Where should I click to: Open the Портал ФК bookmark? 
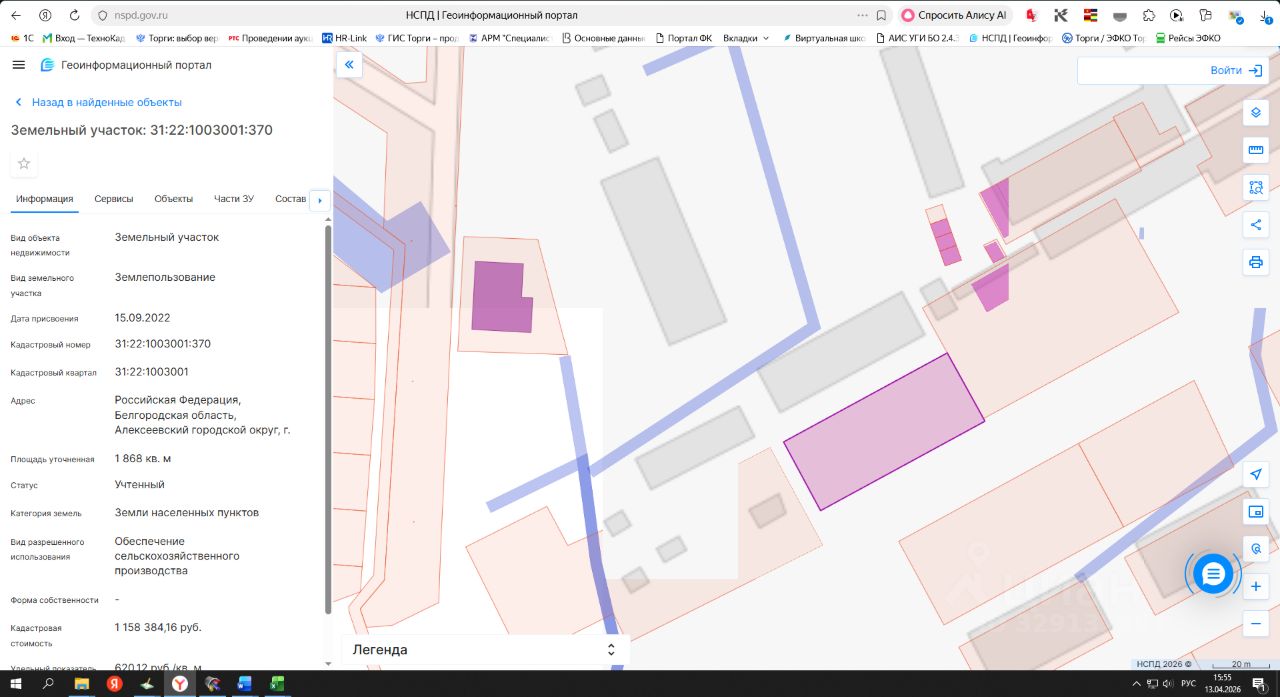(x=684, y=38)
